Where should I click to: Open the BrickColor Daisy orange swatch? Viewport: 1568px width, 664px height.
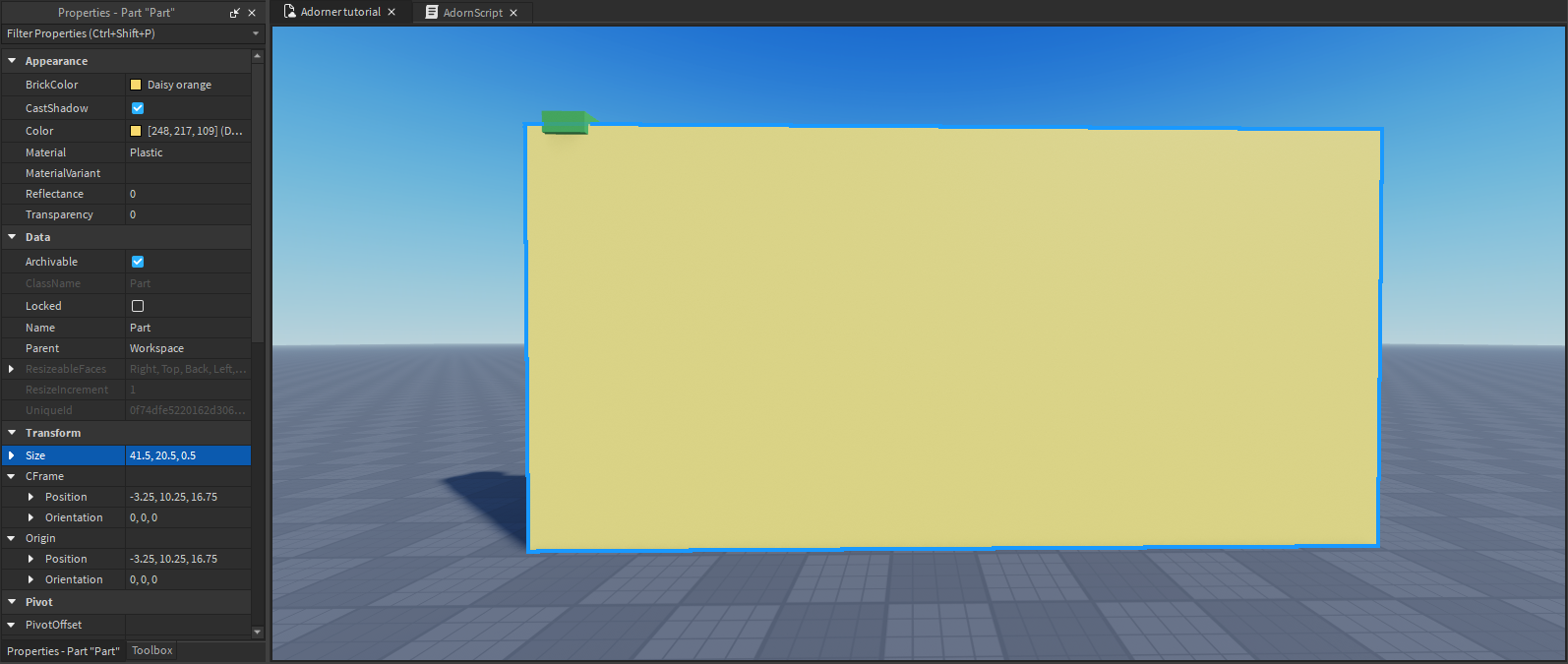click(x=136, y=85)
